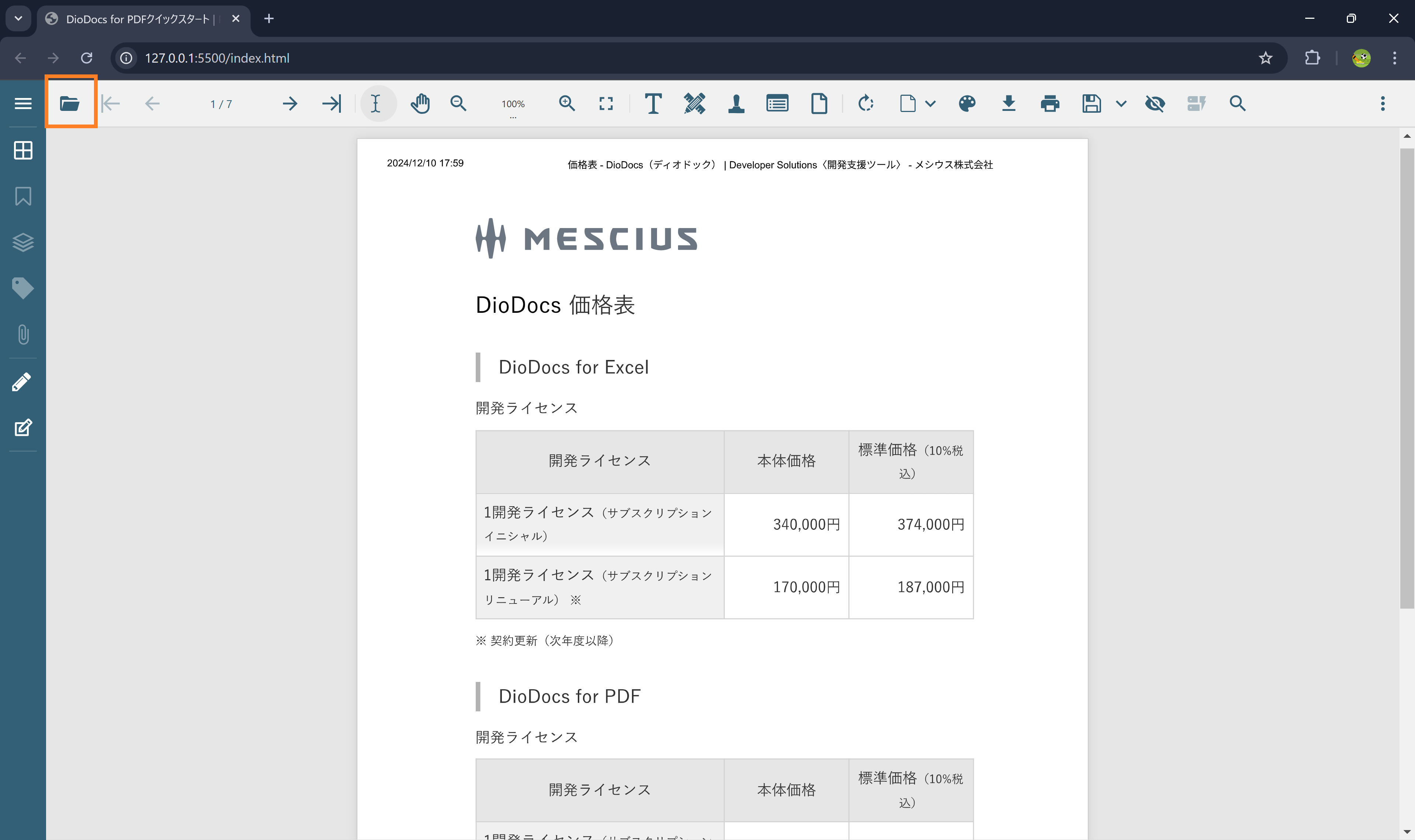Print the document
The image size is (1415, 840).
click(1050, 104)
